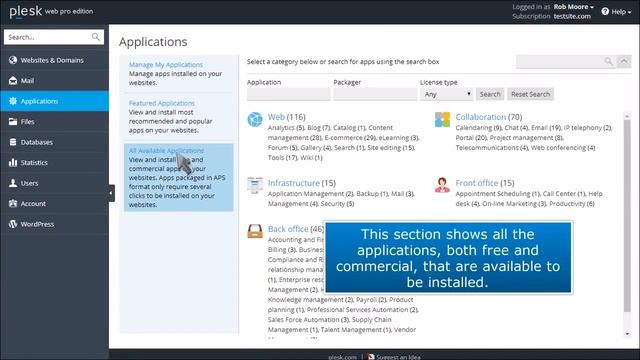Open the Web category link
Image resolution: width=640 pixels, height=360 pixels.
276,117
